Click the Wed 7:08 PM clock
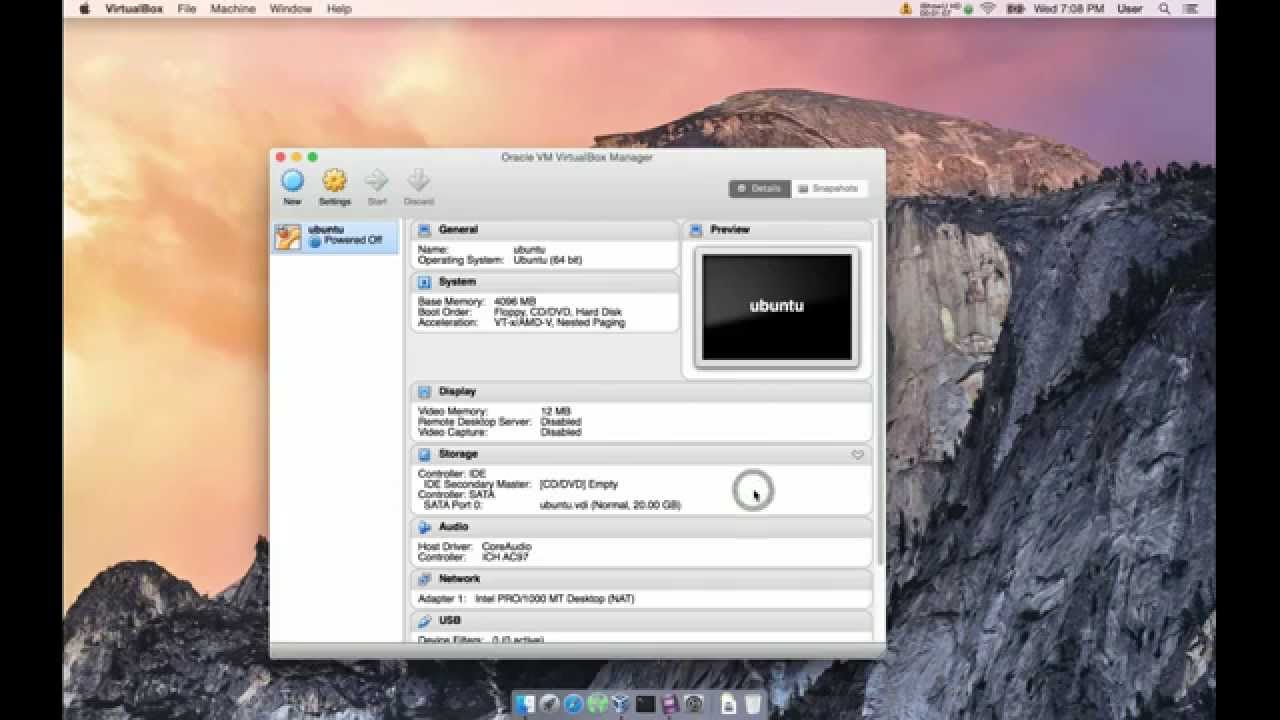The height and width of the screenshot is (720, 1280). pyautogui.click(x=1070, y=9)
